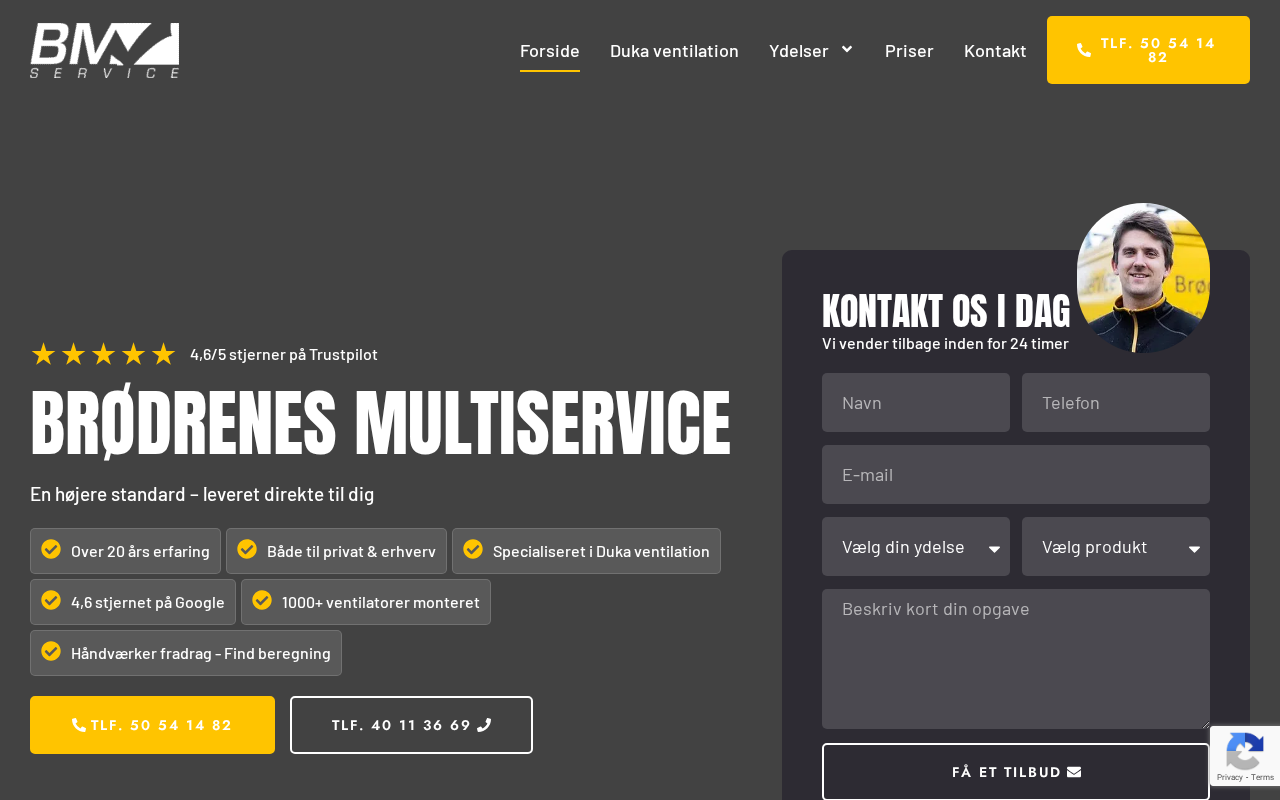Click the Over 20 års erfaring badge
The width and height of the screenshot is (1280, 800).
coord(125,551)
